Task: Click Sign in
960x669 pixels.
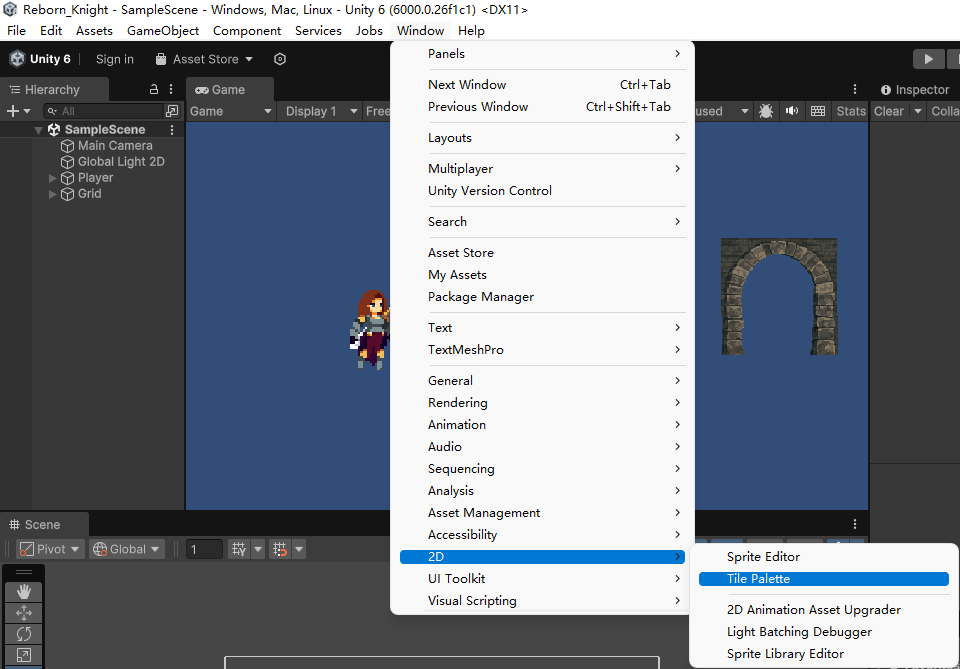Action: 114,59
